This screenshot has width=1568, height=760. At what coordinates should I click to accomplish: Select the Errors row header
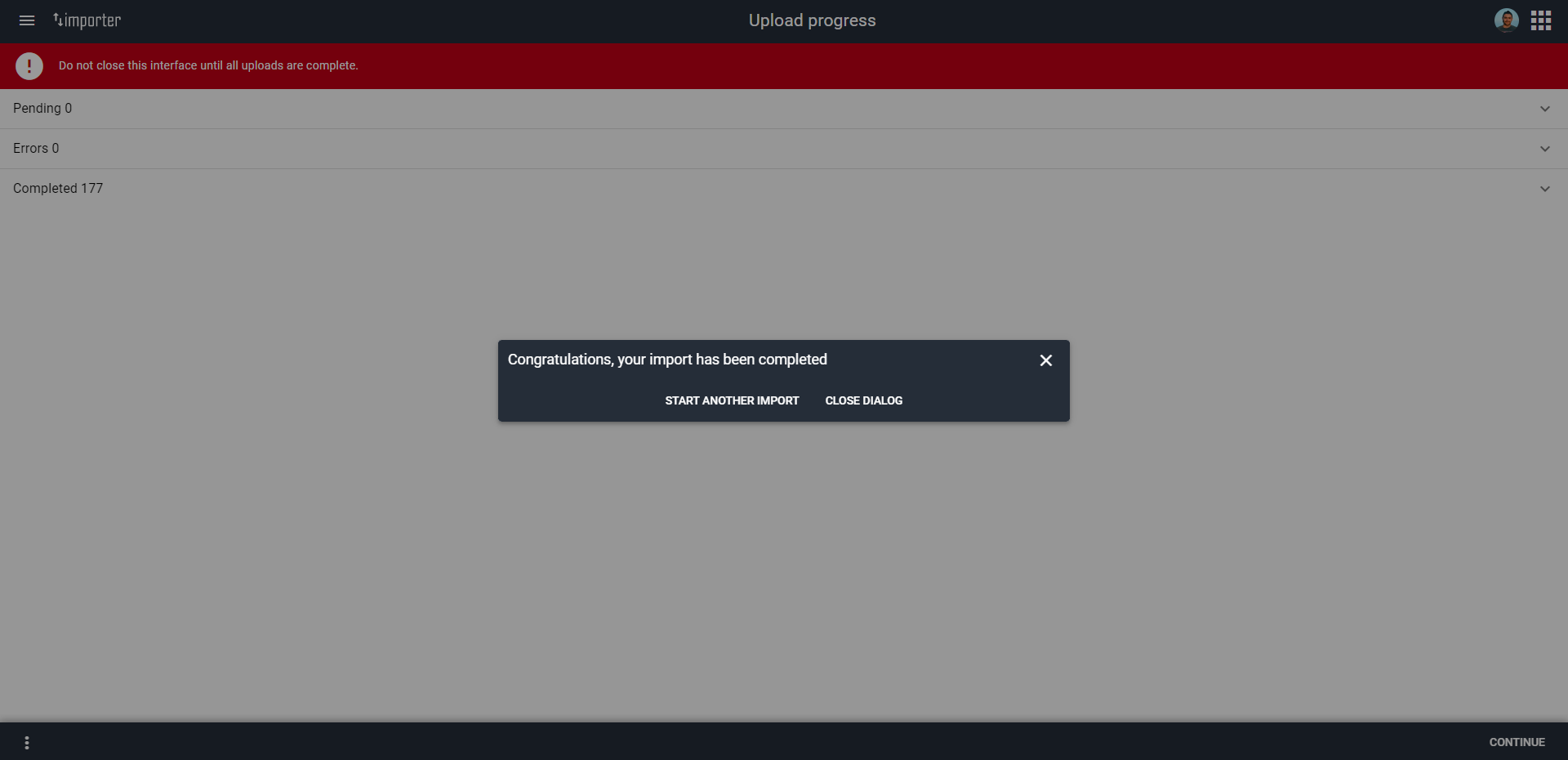click(x=36, y=148)
